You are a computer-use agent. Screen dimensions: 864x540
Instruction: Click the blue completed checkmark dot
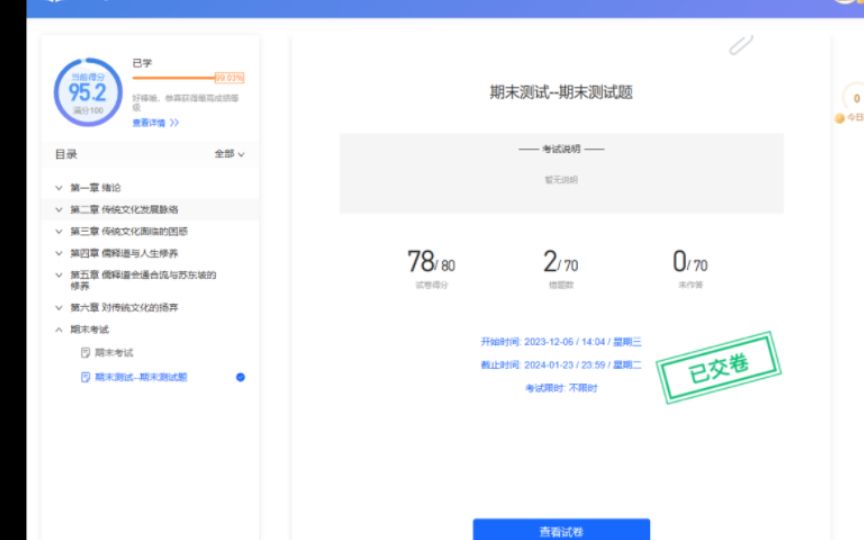point(240,377)
